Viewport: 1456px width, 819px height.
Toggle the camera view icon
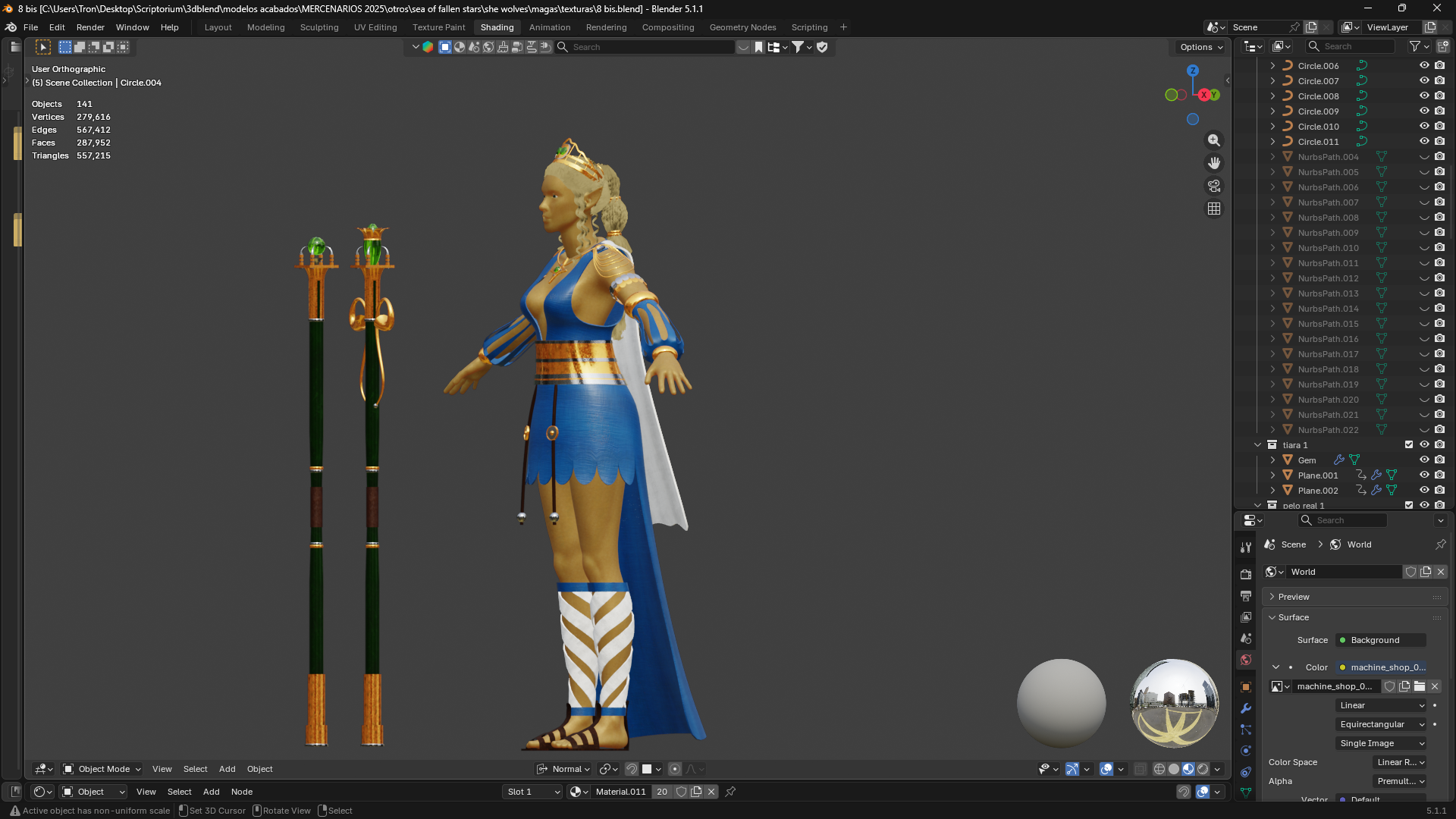point(1214,186)
